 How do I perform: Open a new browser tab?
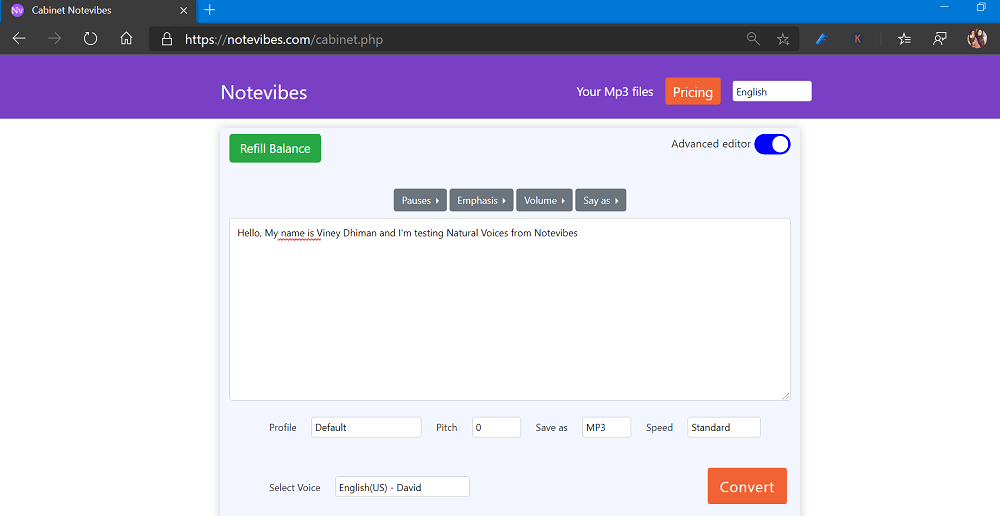pyautogui.click(x=209, y=10)
